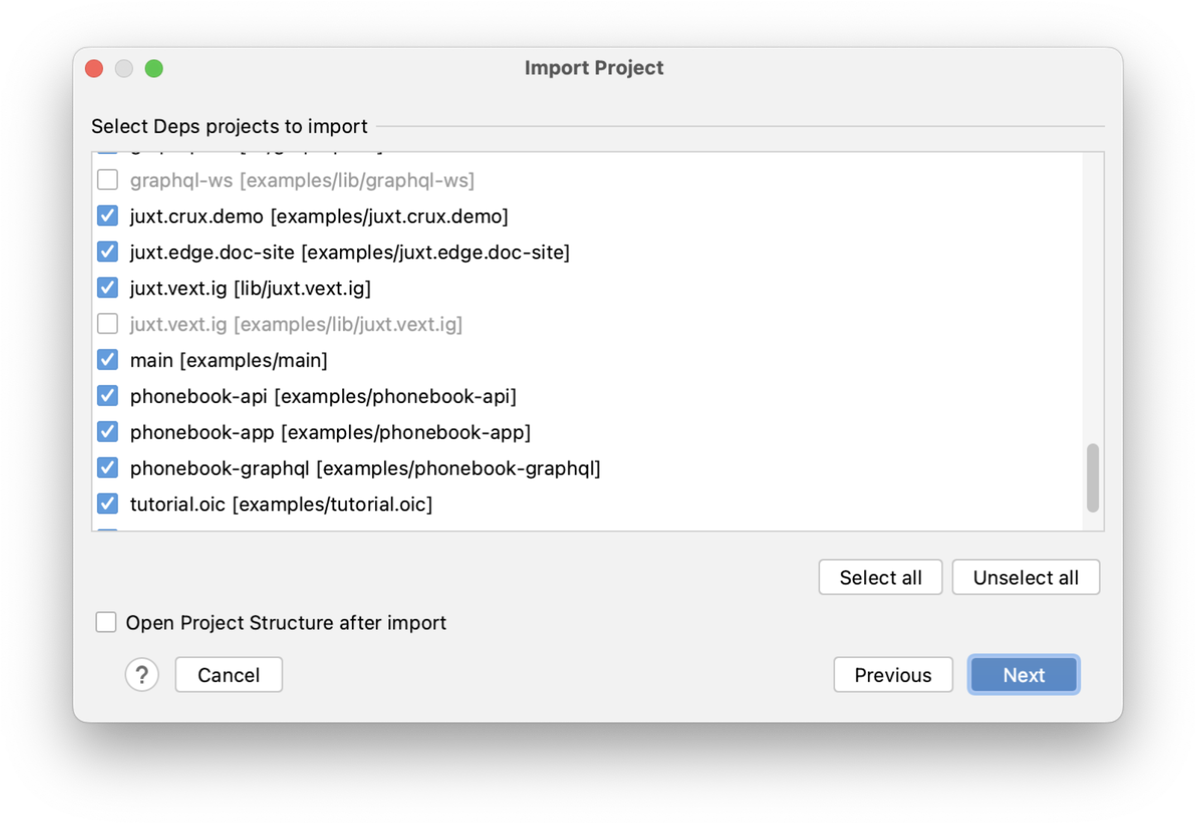Uncheck phonebook-api project checkbox
The width and height of the screenshot is (1196, 823).
pos(108,396)
